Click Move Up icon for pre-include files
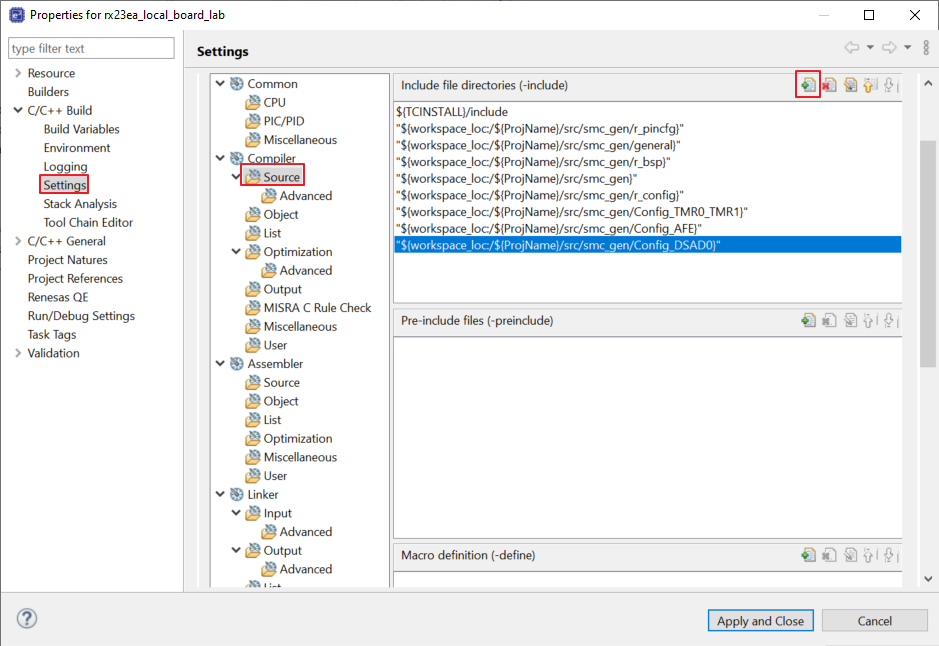The image size is (939, 646). pyautogui.click(x=870, y=320)
